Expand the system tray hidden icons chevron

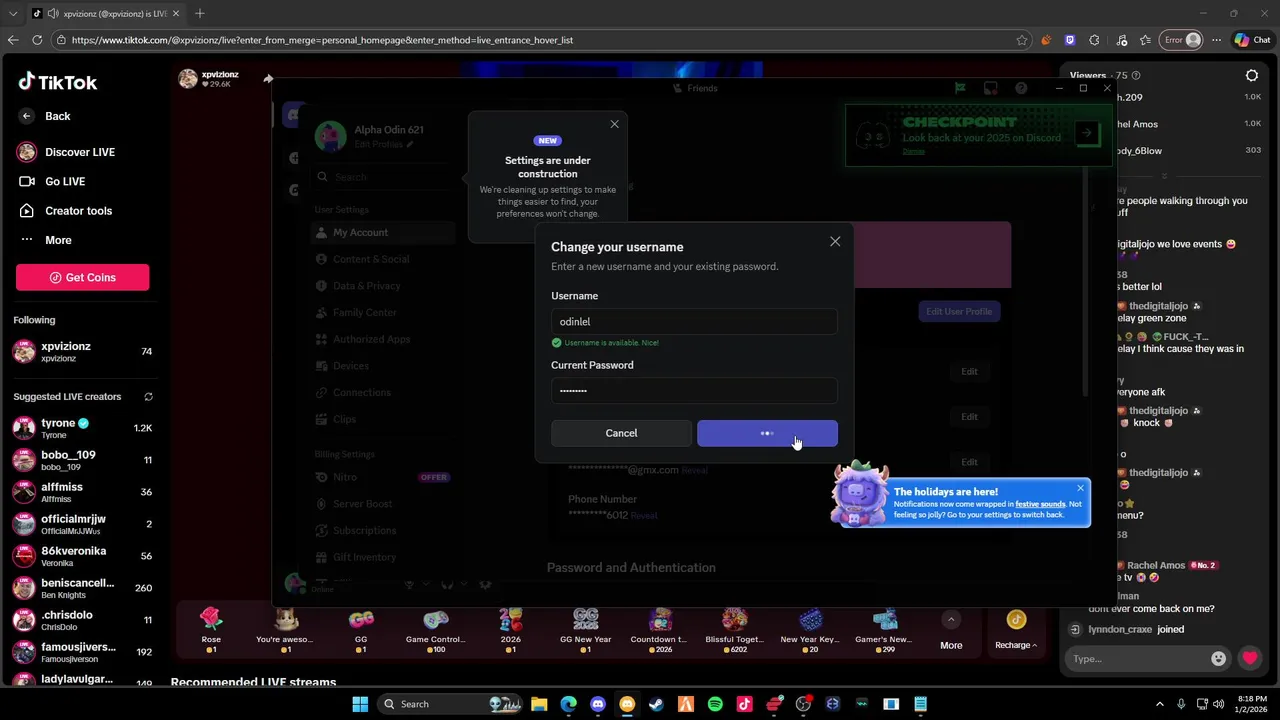[1160, 704]
